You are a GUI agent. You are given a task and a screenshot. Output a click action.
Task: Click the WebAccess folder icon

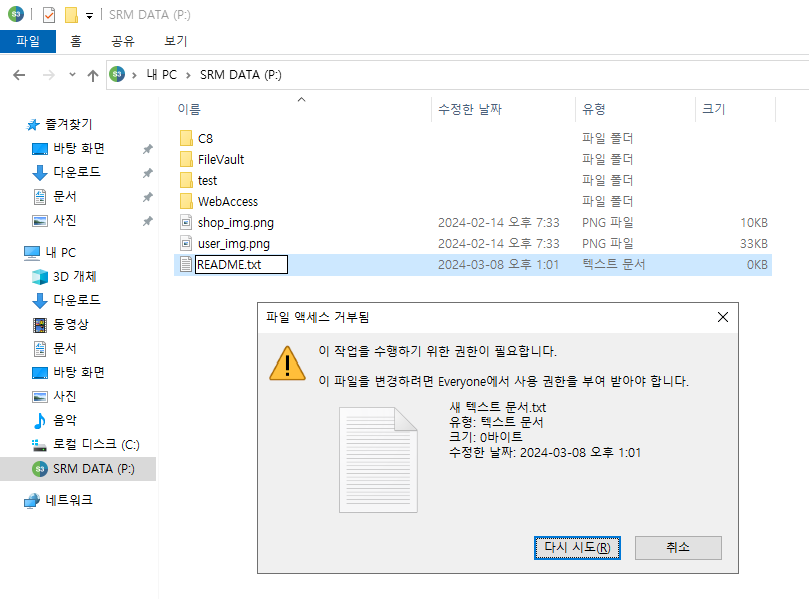[186, 201]
